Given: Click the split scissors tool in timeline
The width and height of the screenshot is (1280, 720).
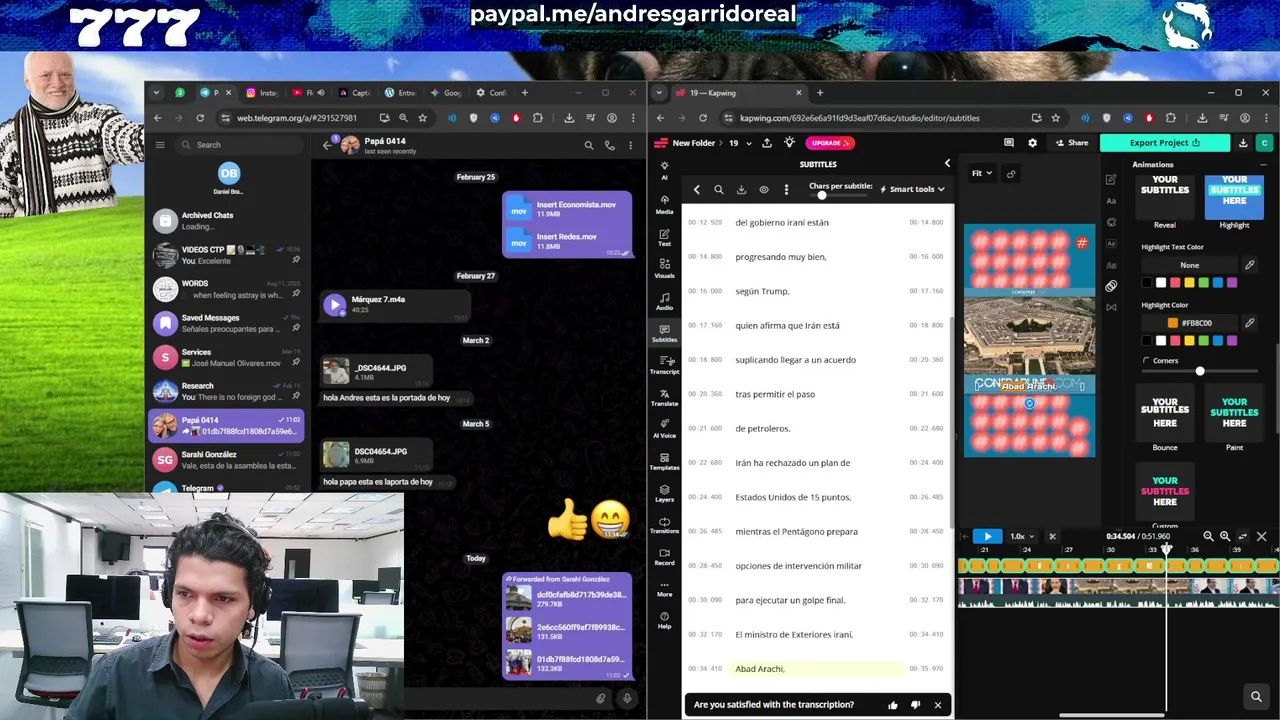Looking at the screenshot, I should [x=1052, y=537].
